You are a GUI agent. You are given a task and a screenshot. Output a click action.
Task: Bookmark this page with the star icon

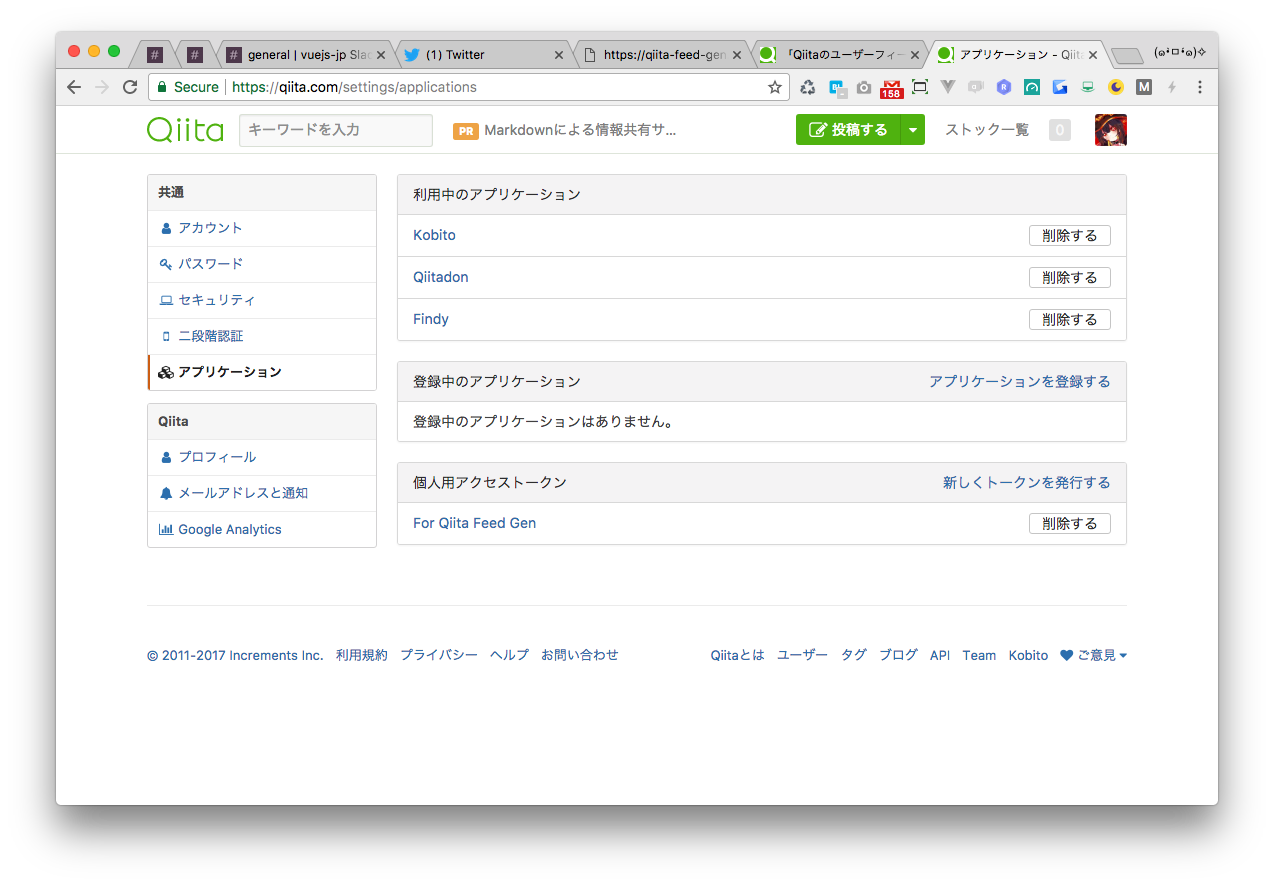coord(775,87)
